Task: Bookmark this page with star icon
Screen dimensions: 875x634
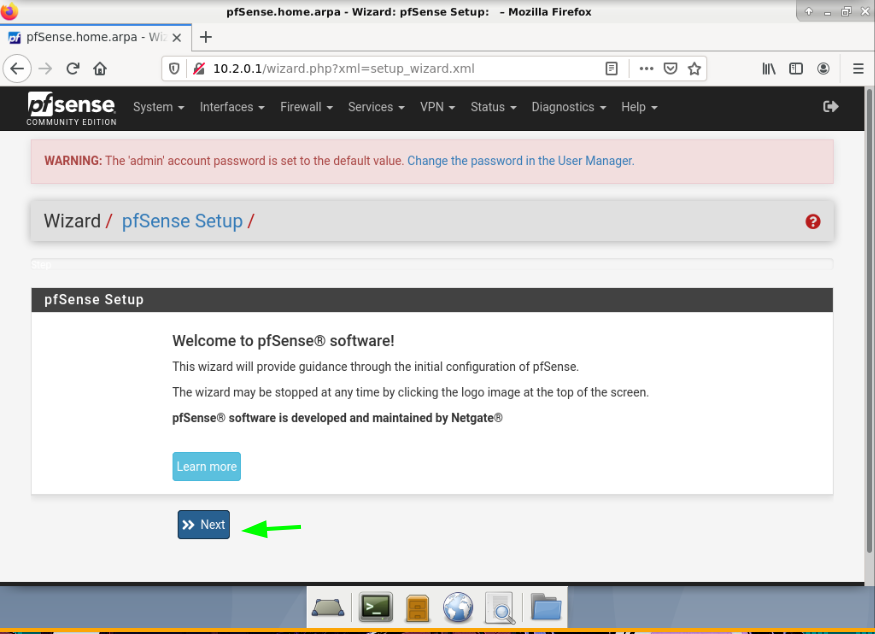Action: [694, 69]
